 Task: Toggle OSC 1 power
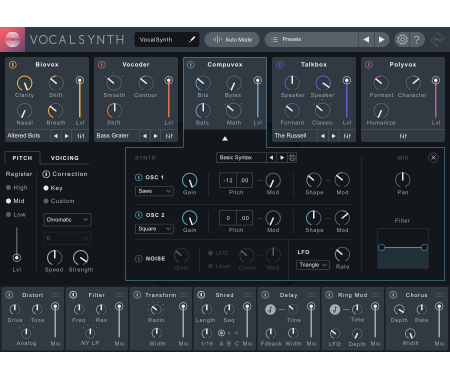(139, 177)
